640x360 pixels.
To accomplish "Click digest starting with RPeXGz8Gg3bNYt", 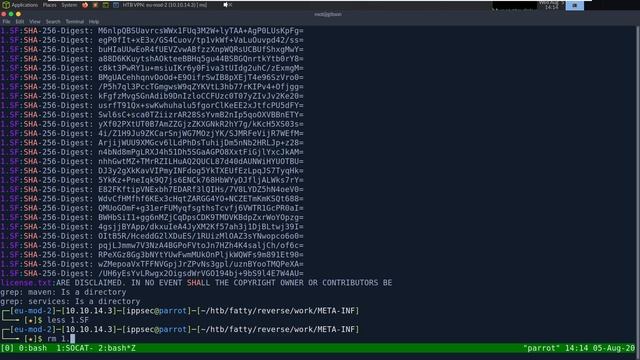I will pyautogui.click(x=200, y=255).
